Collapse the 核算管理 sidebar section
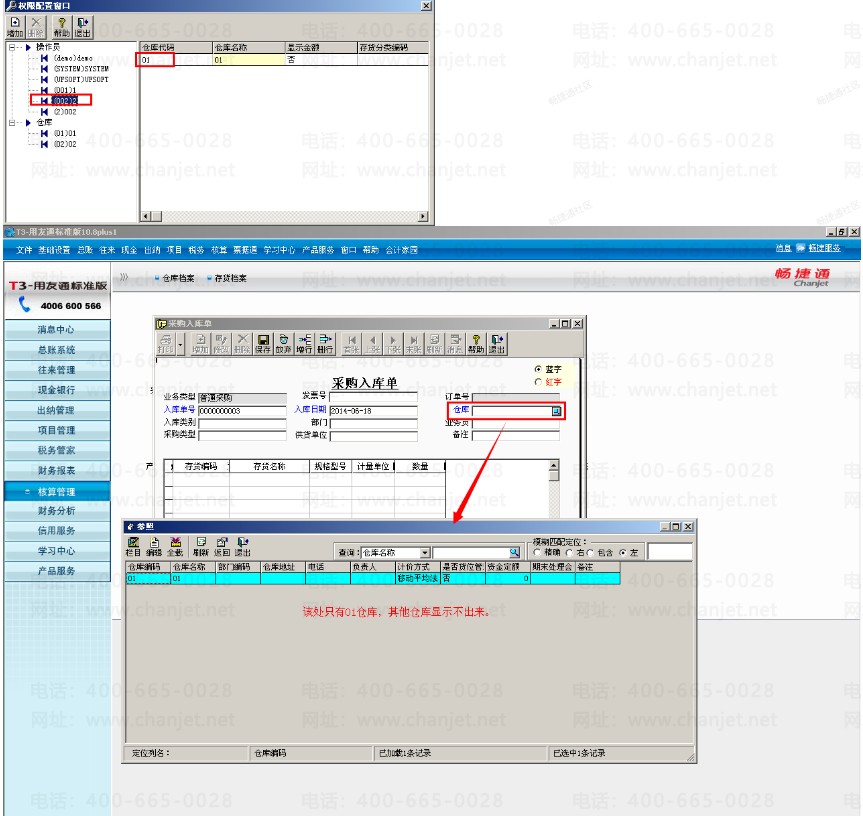The height and width of the screenshot is (816, 863). click(x=28, y=491)
